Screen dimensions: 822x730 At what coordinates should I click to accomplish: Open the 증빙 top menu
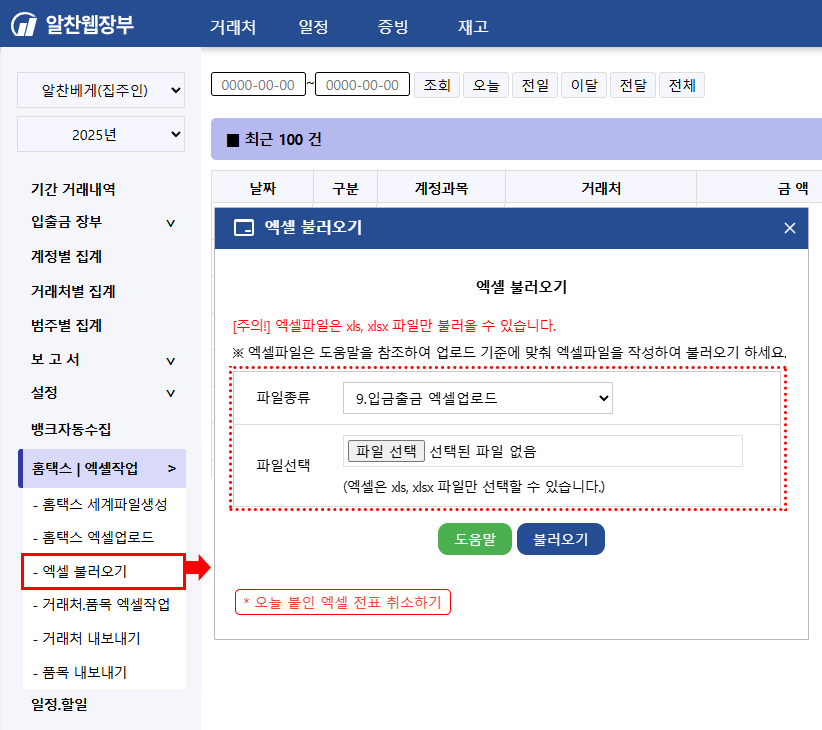pyautogui.click(x=393, y=27)
